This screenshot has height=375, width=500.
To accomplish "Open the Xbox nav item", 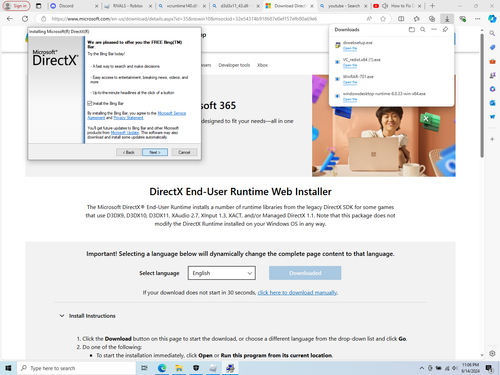I will coord(262,65).
